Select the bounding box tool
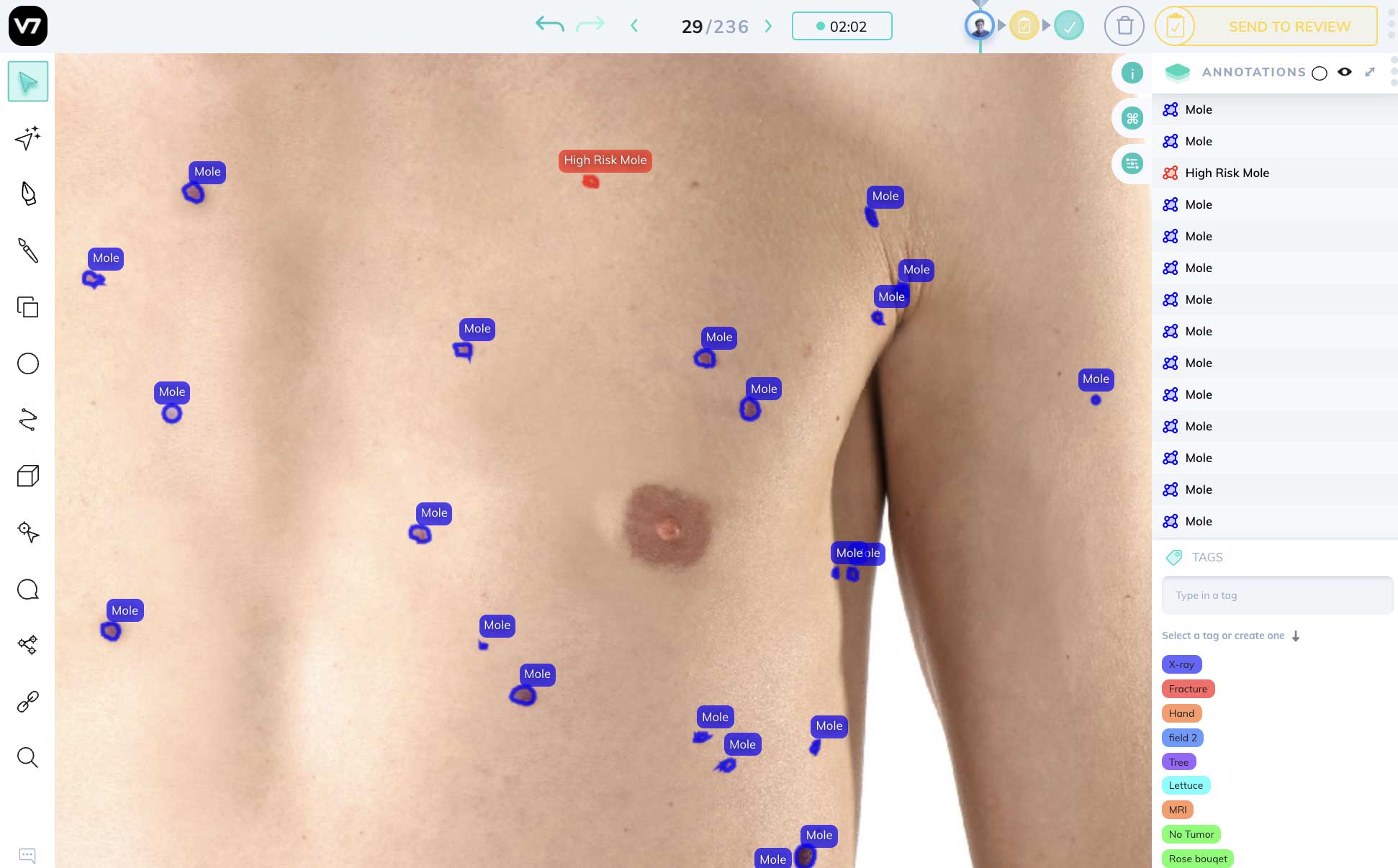The height and width of the screenshot is (868, 1398). [x=27, y=307]
